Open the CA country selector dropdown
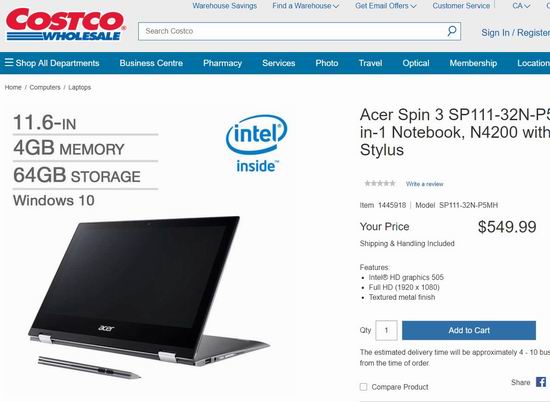Image resolution: width=550 pixels, height=402 pixels. point(521,6)
